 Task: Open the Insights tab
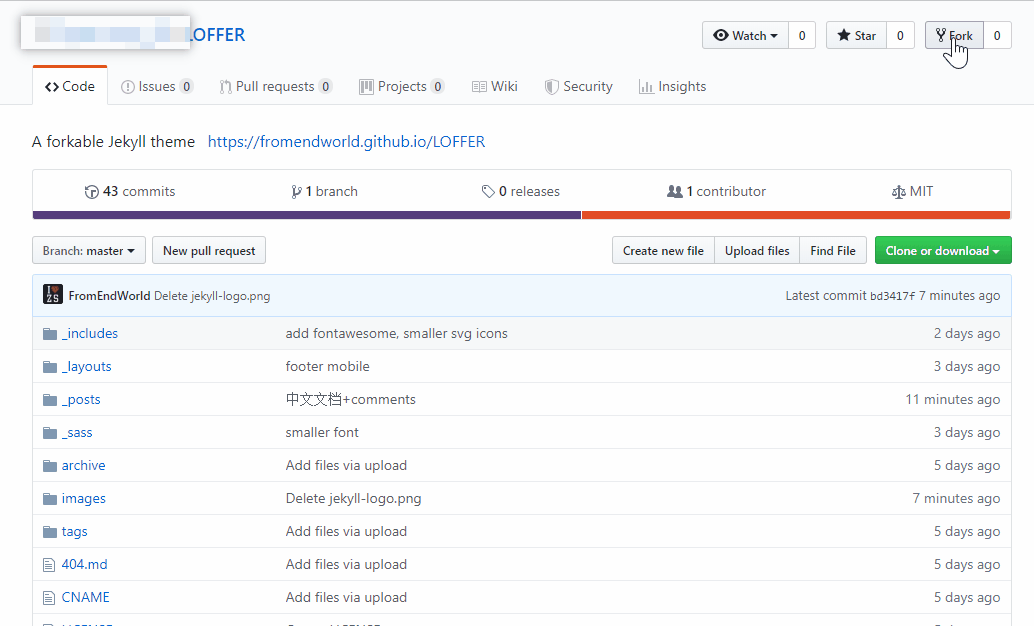pos(672,86)
